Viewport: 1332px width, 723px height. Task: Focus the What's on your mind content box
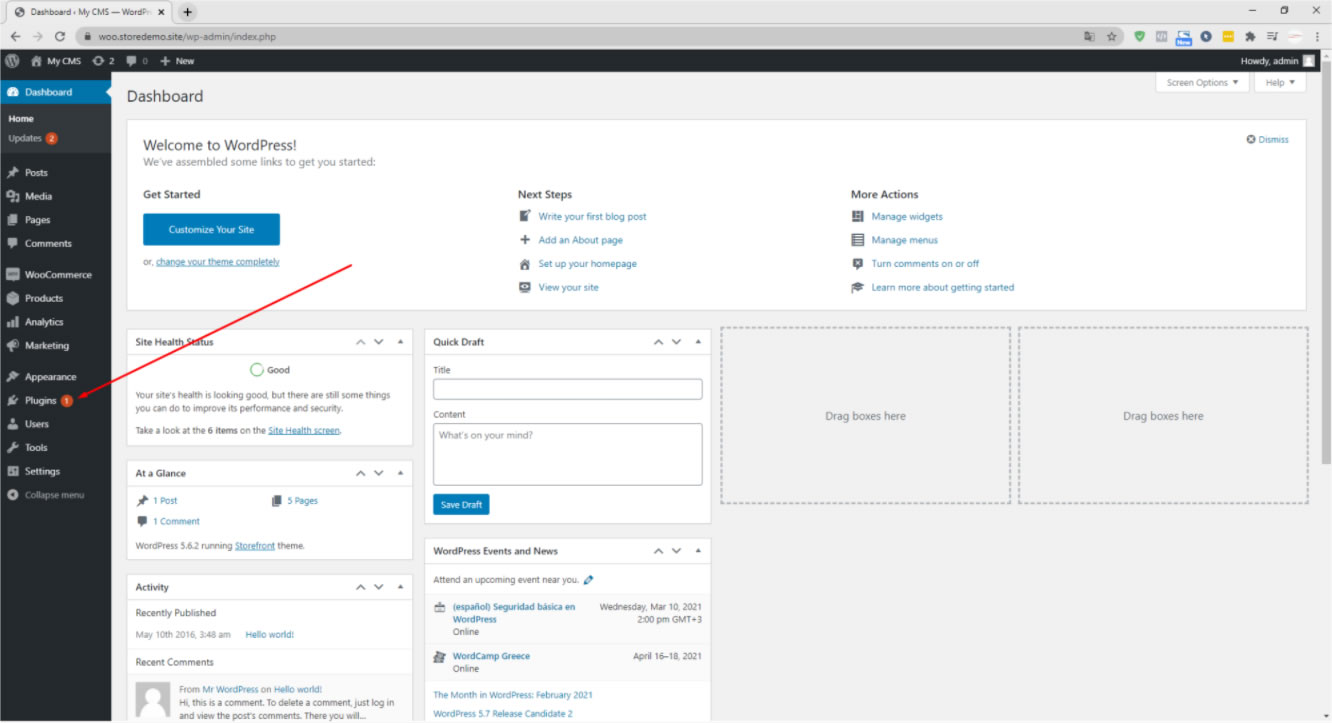[567, 454]
